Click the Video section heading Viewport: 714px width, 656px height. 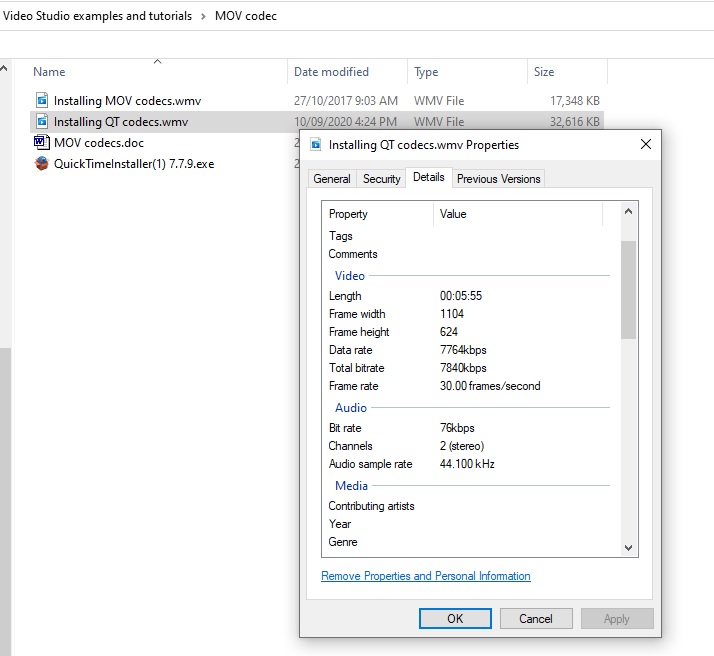(350, 276)
